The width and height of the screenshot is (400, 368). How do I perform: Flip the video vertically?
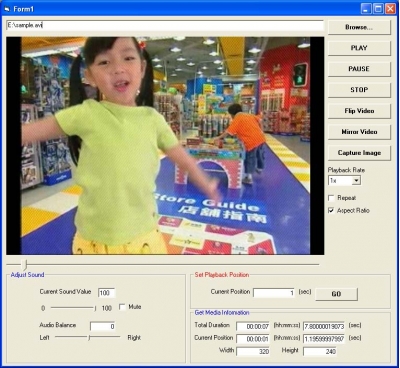[359, 111]
